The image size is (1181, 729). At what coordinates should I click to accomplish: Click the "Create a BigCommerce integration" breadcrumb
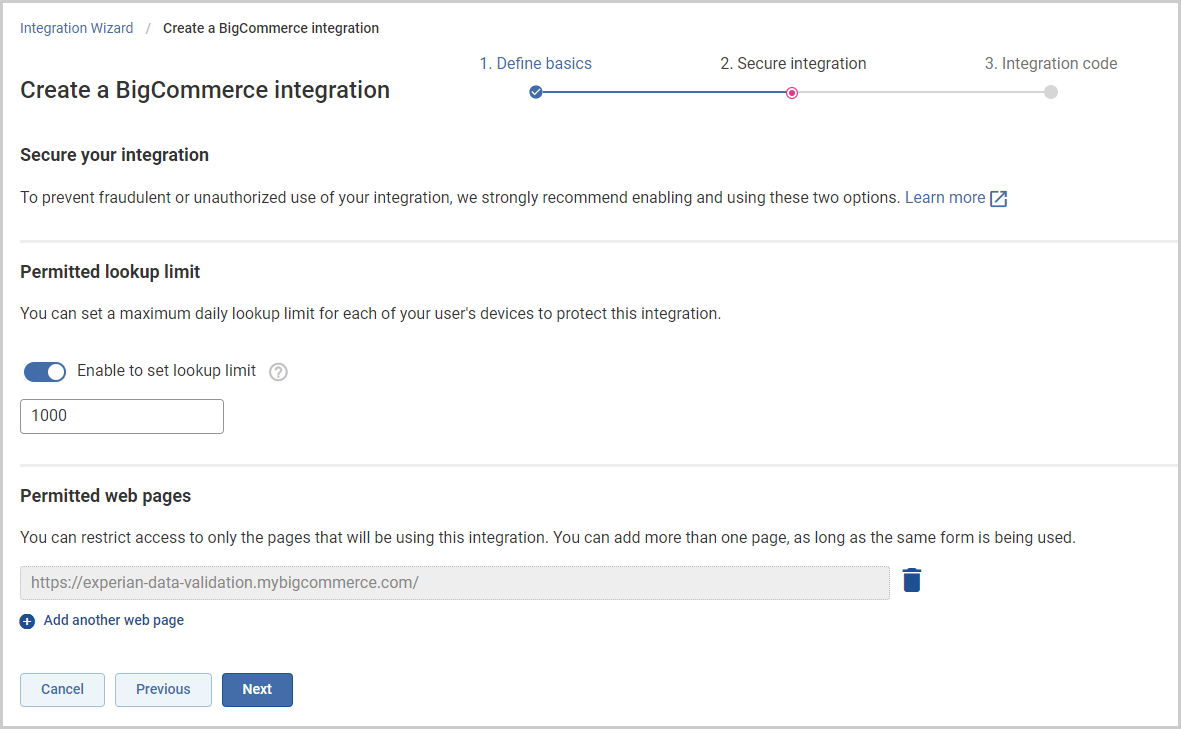271,27
